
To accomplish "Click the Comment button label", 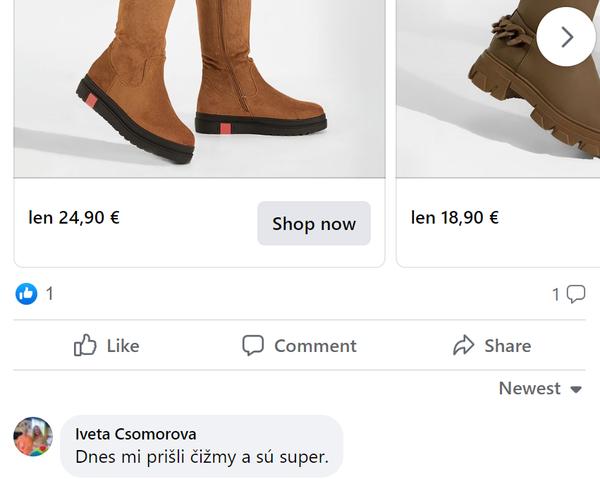I will (315, 346).
